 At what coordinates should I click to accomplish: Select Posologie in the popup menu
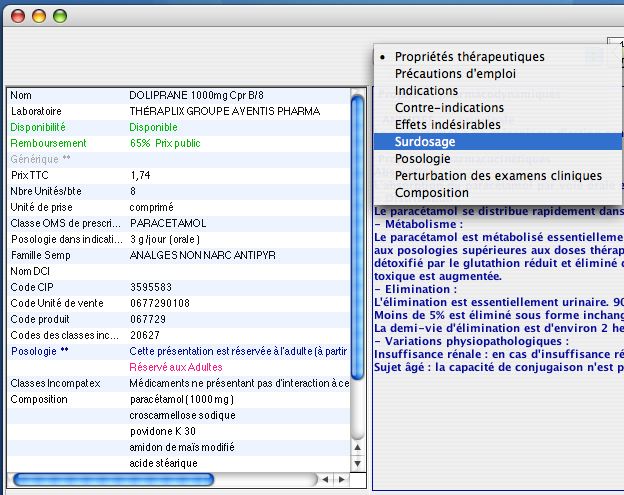click(497, 159)
